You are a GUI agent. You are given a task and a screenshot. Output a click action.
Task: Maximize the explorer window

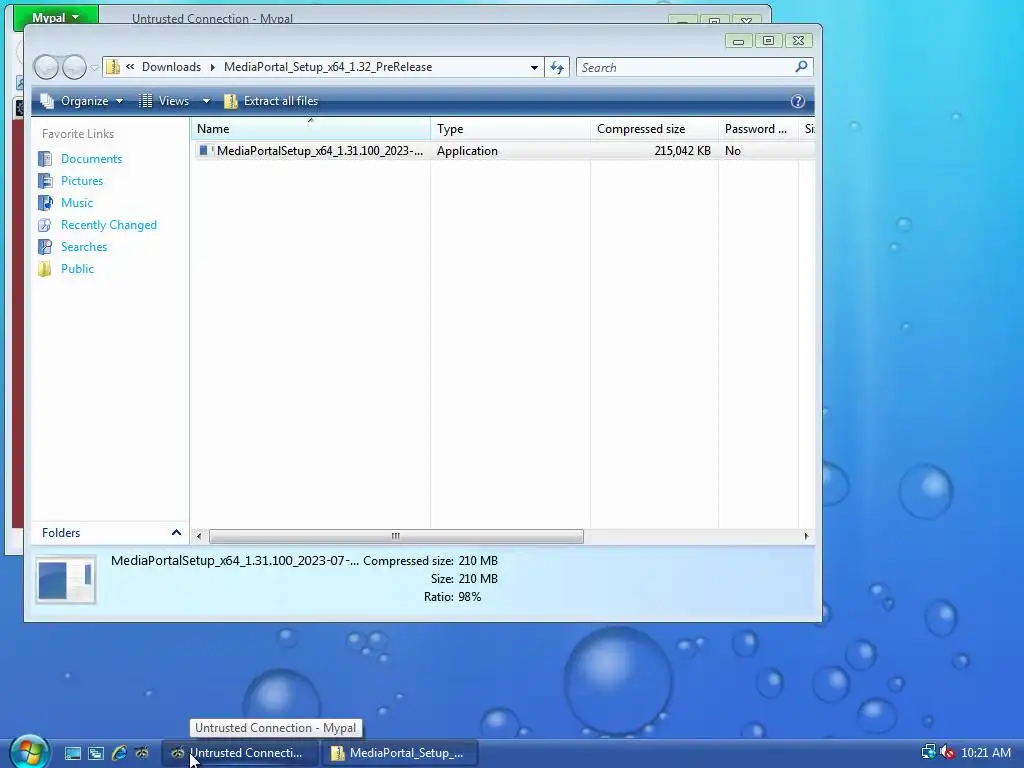768,40
